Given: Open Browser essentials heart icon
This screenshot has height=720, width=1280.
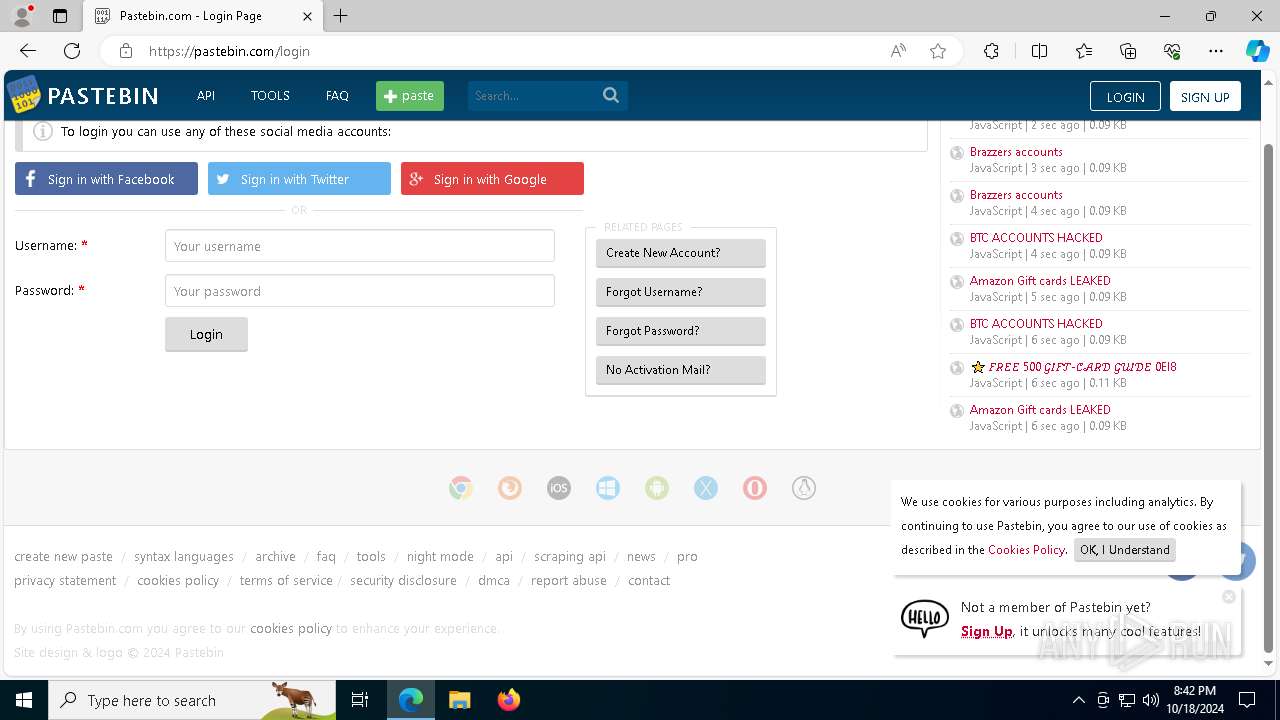Looking at the screenshot, I should pyautogui.click(x=1172, y=51).
